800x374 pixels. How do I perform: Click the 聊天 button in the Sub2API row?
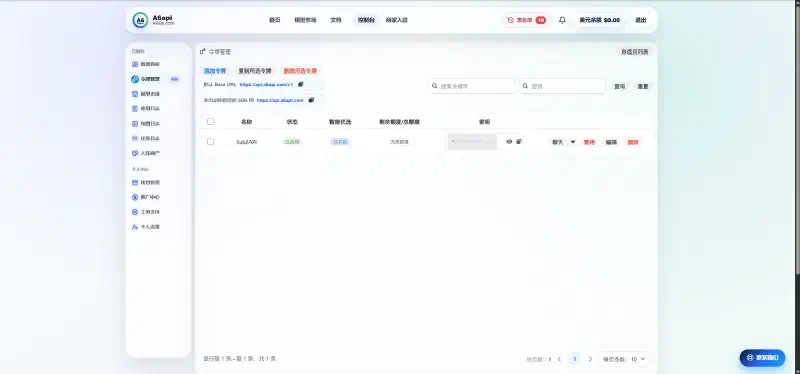click(558, 142)
